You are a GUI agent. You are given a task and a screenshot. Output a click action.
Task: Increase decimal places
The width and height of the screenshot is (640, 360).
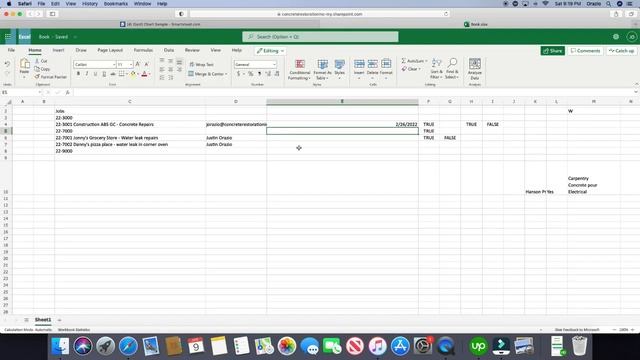(268, 74)
